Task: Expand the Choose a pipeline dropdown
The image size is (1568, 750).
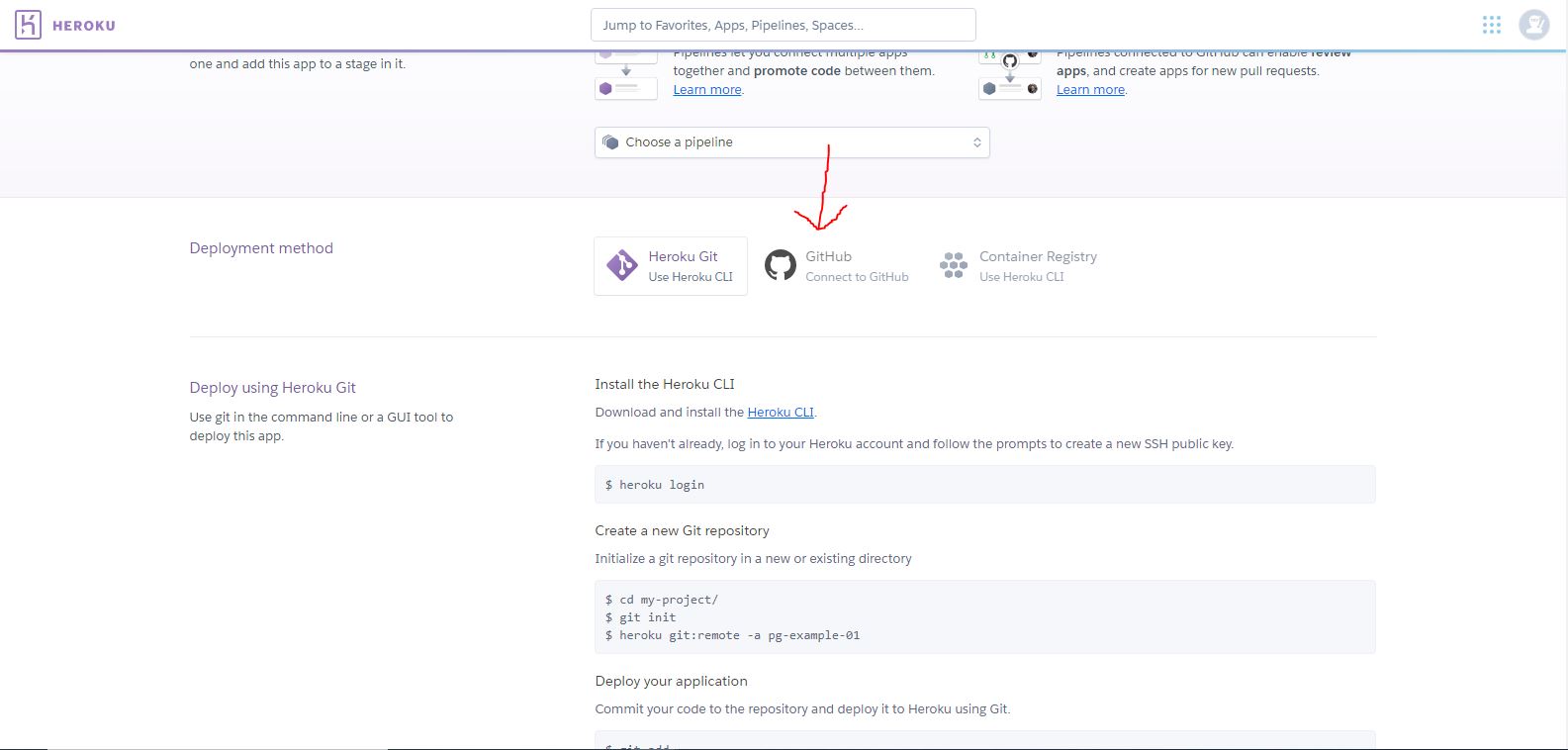Action: coord(791,142)
